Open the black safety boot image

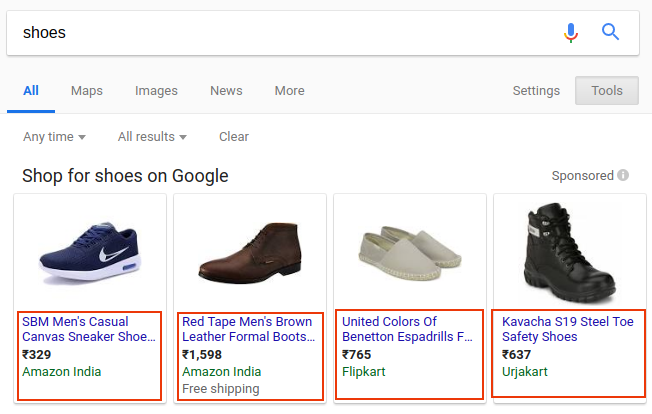[570, 253]
